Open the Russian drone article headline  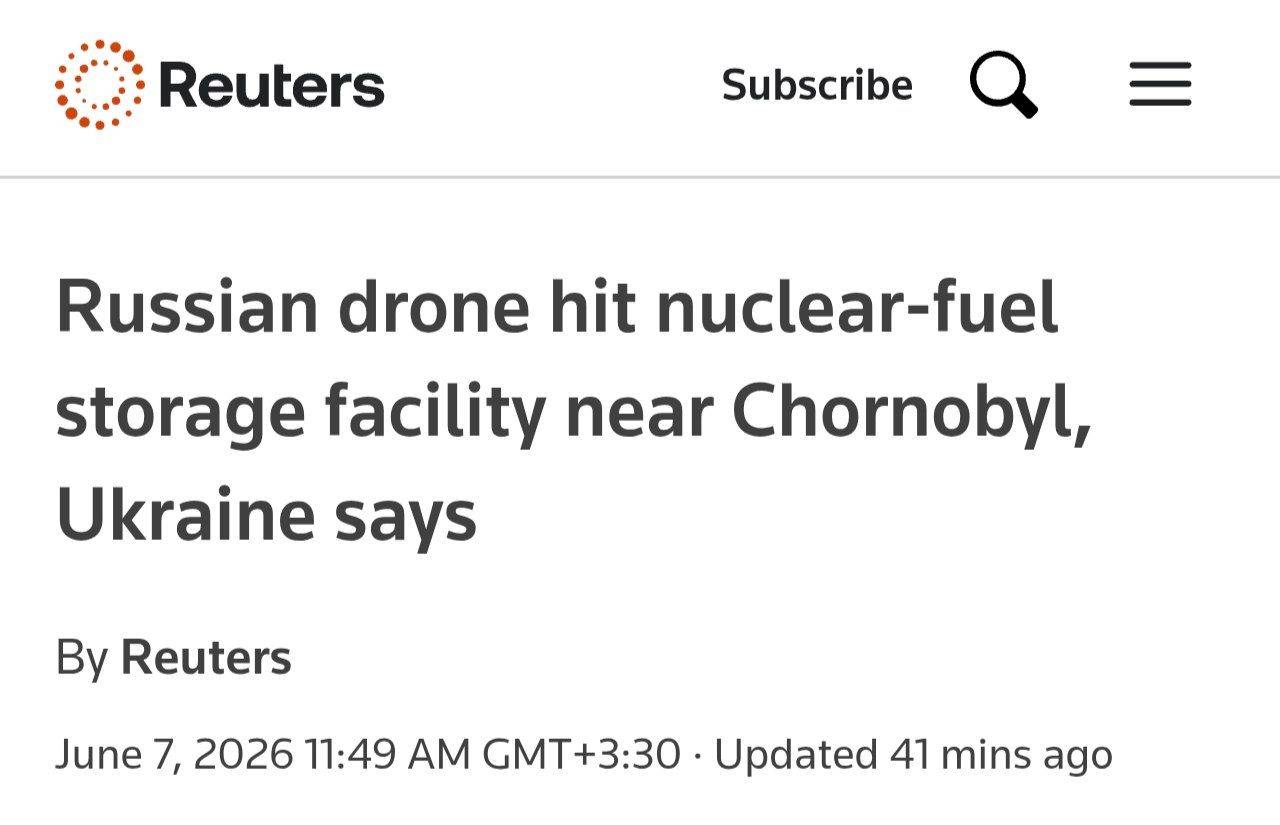(x=573, y=412)
